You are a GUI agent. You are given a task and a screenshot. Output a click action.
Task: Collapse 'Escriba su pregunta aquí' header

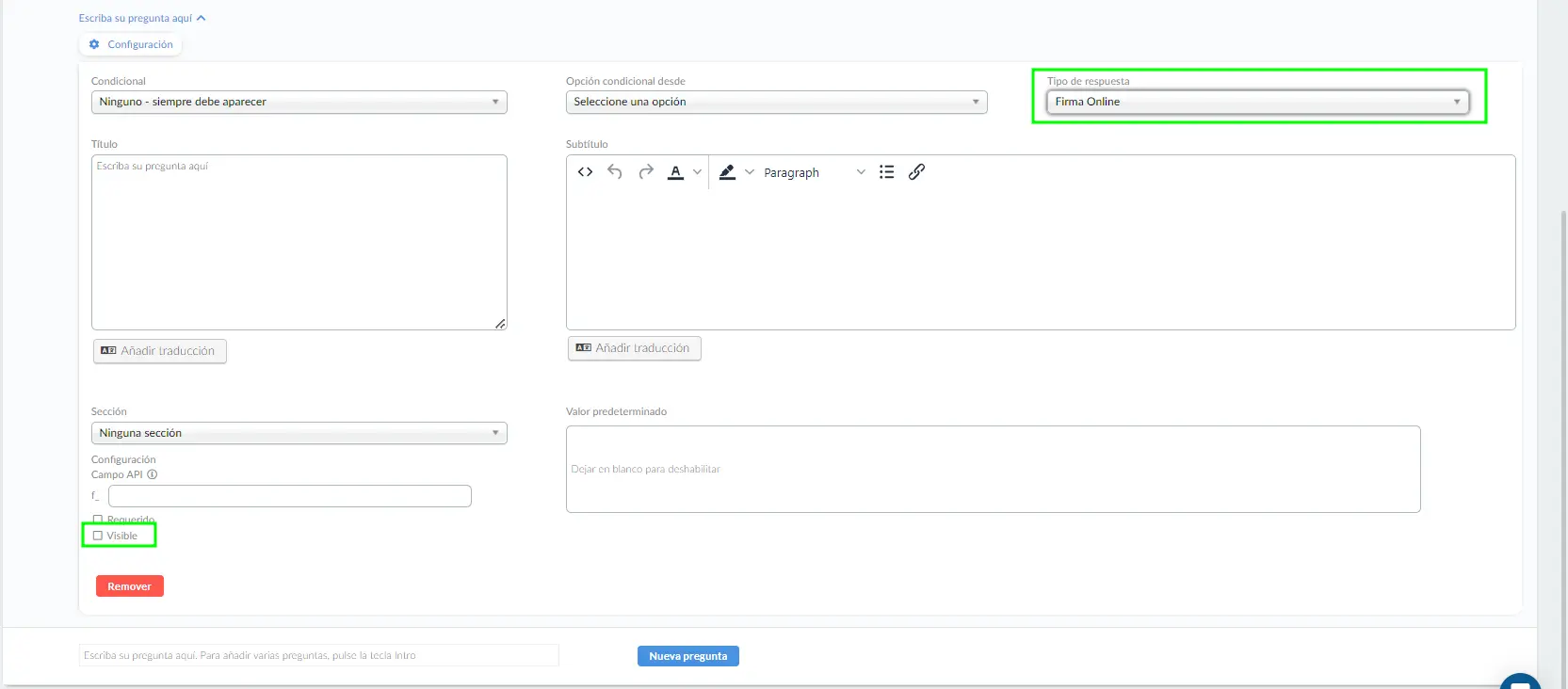[142, 18]
